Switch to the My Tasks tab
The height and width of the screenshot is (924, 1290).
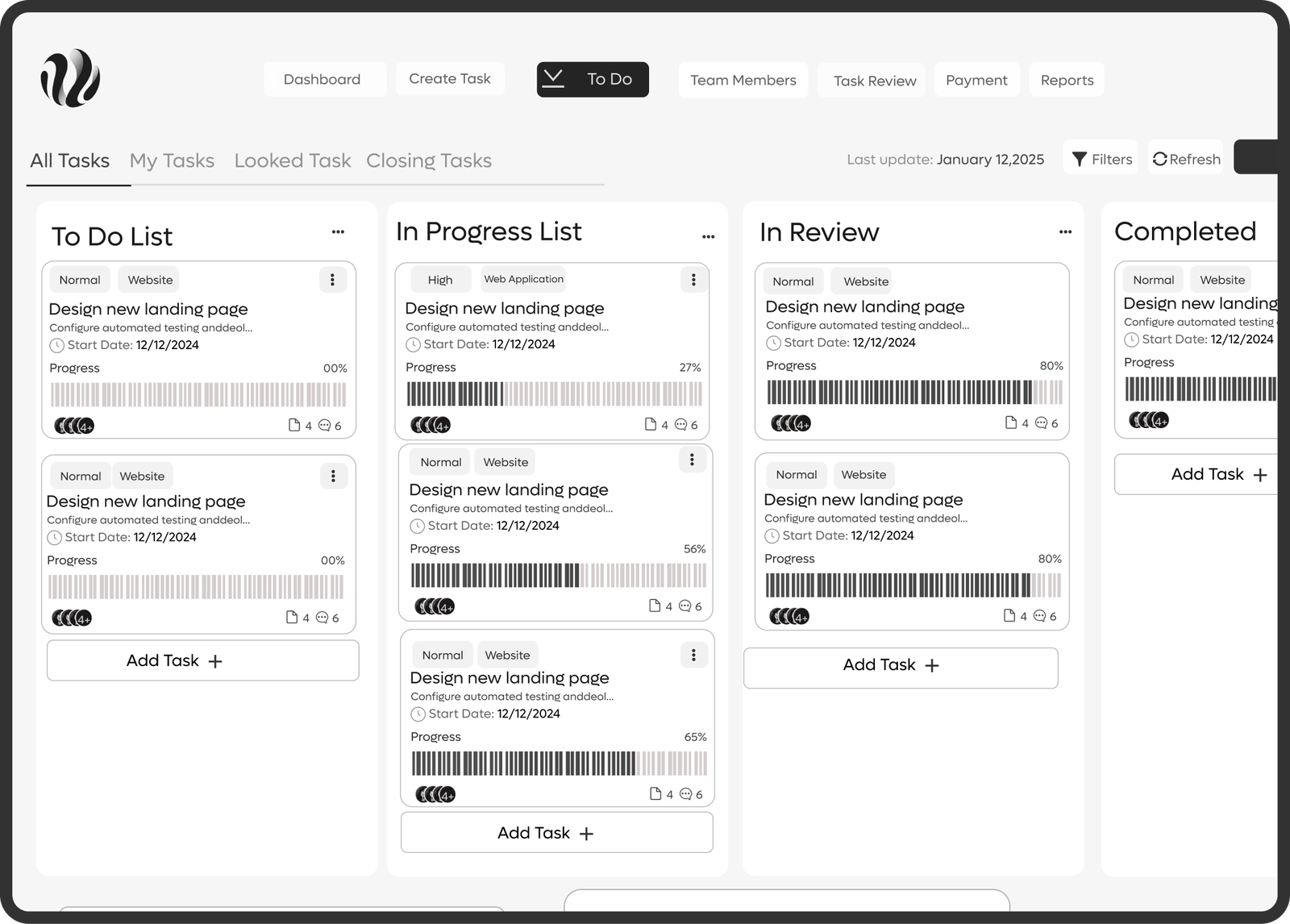172,160
